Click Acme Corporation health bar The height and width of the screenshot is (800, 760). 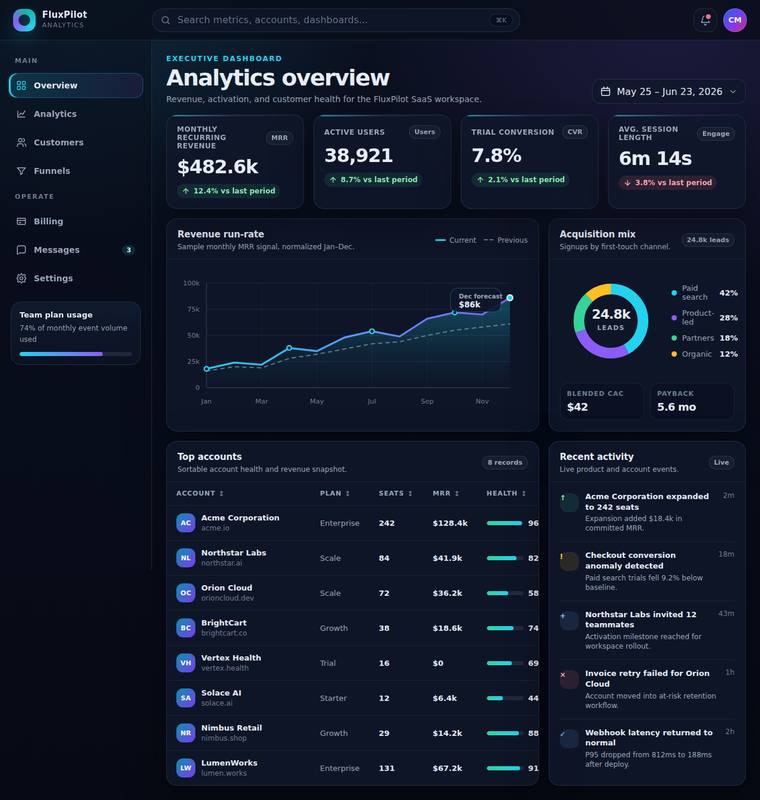(505, 523)
